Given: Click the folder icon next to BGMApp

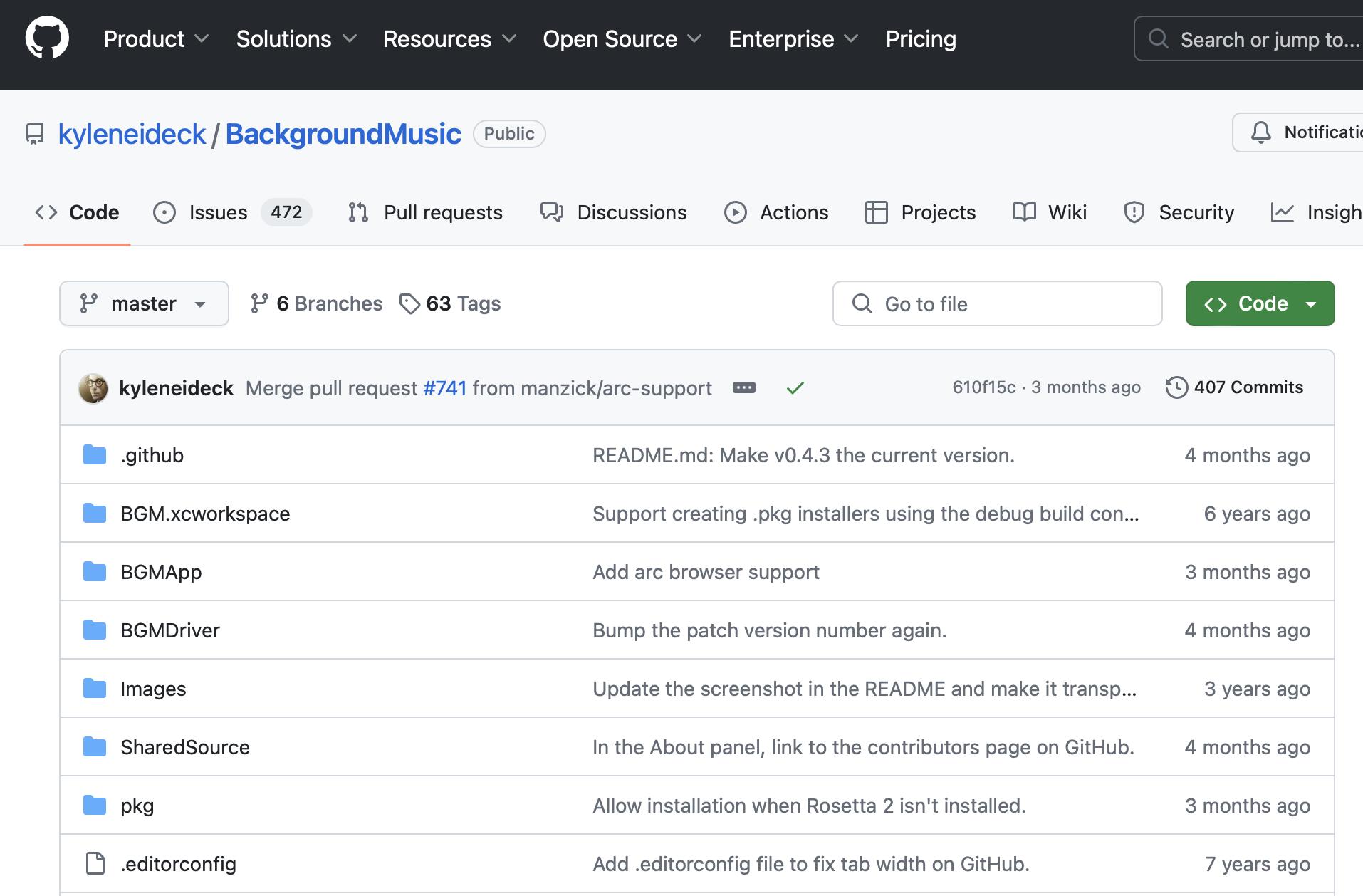Looking at the screenshot, I should (x=95, y=571).
